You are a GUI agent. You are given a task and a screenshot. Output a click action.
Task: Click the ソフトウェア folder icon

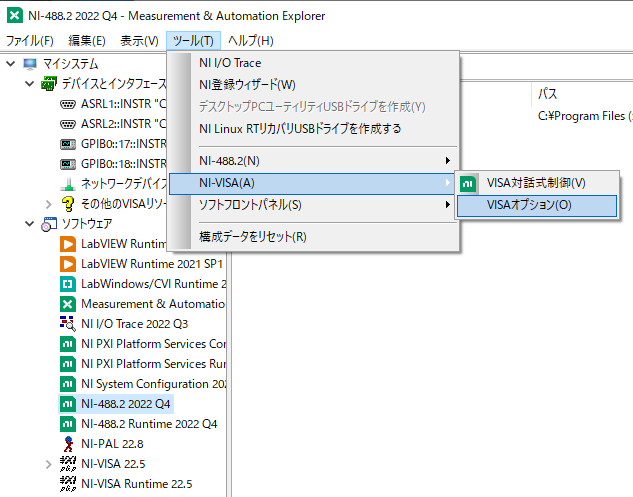tap(49, 224)
